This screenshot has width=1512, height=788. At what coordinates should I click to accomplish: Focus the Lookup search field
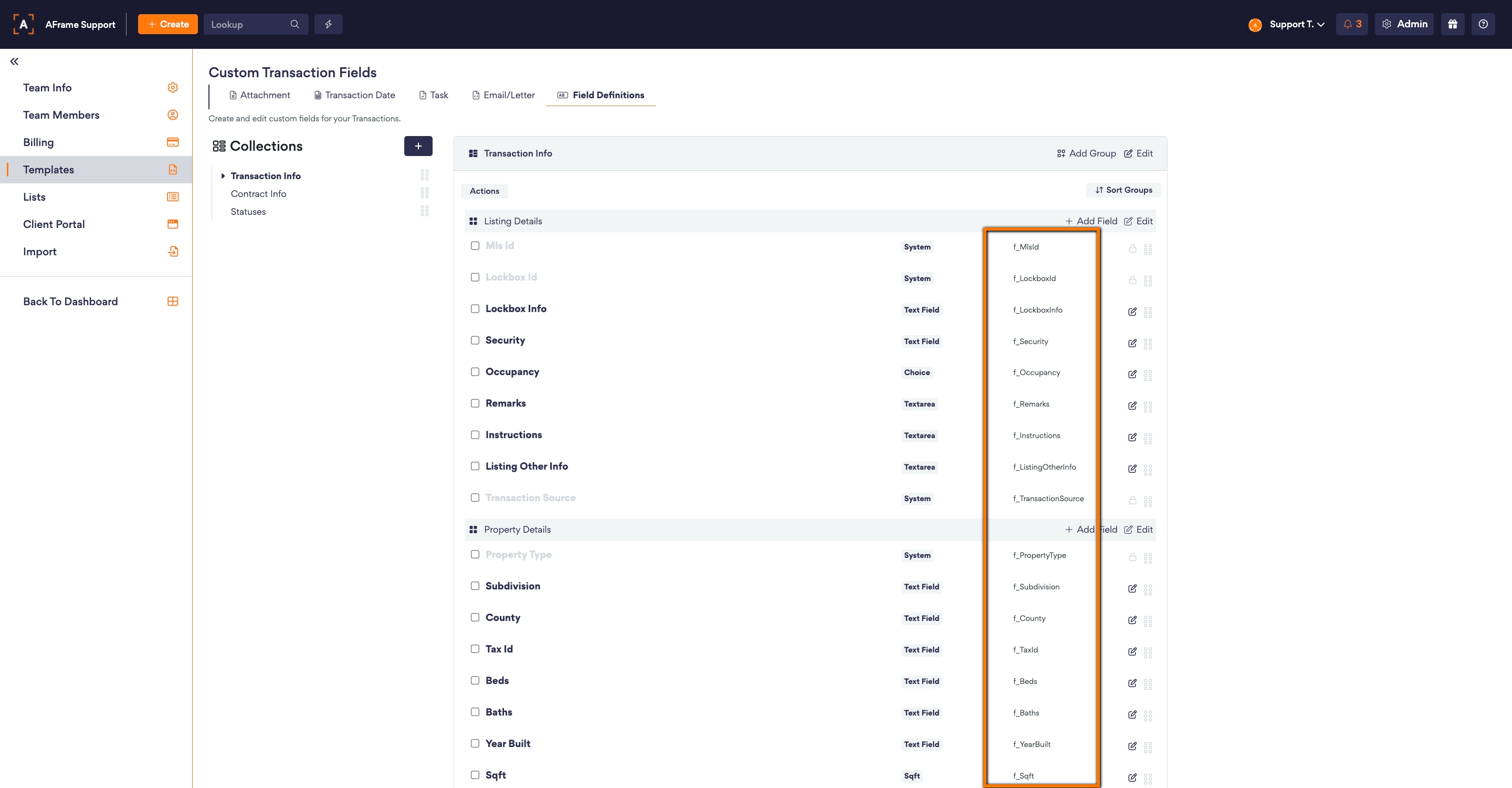click(x=247, y=25)
